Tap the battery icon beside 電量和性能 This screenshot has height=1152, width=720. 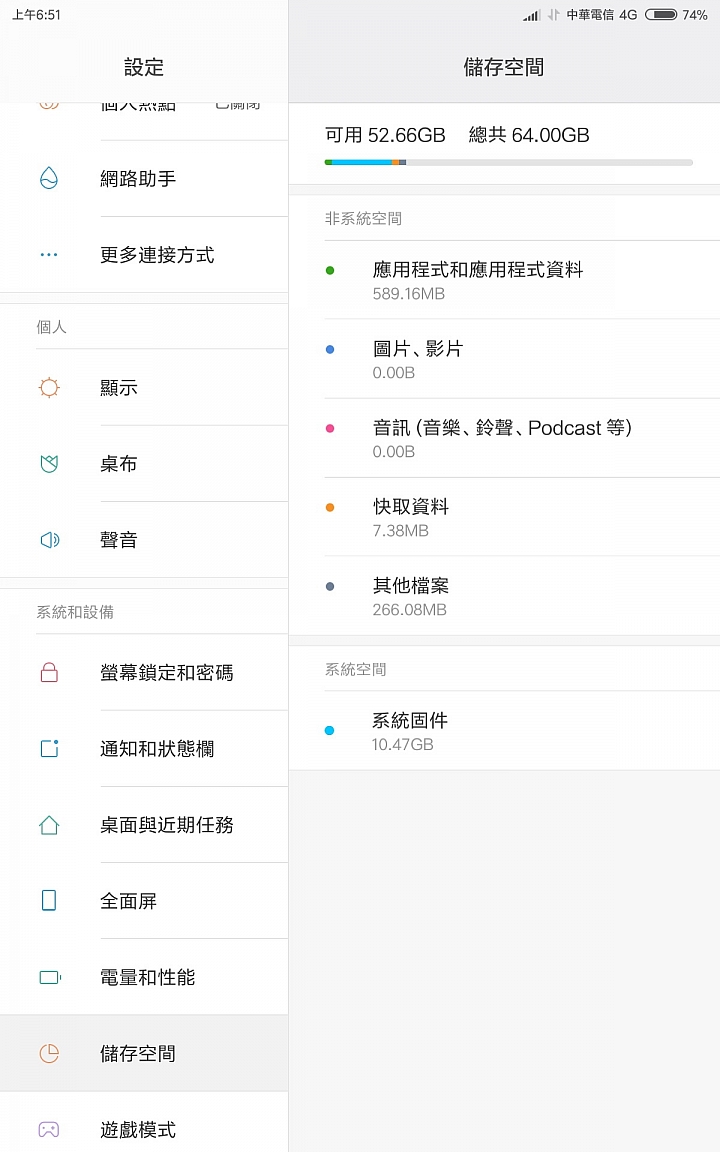point(49,977)
